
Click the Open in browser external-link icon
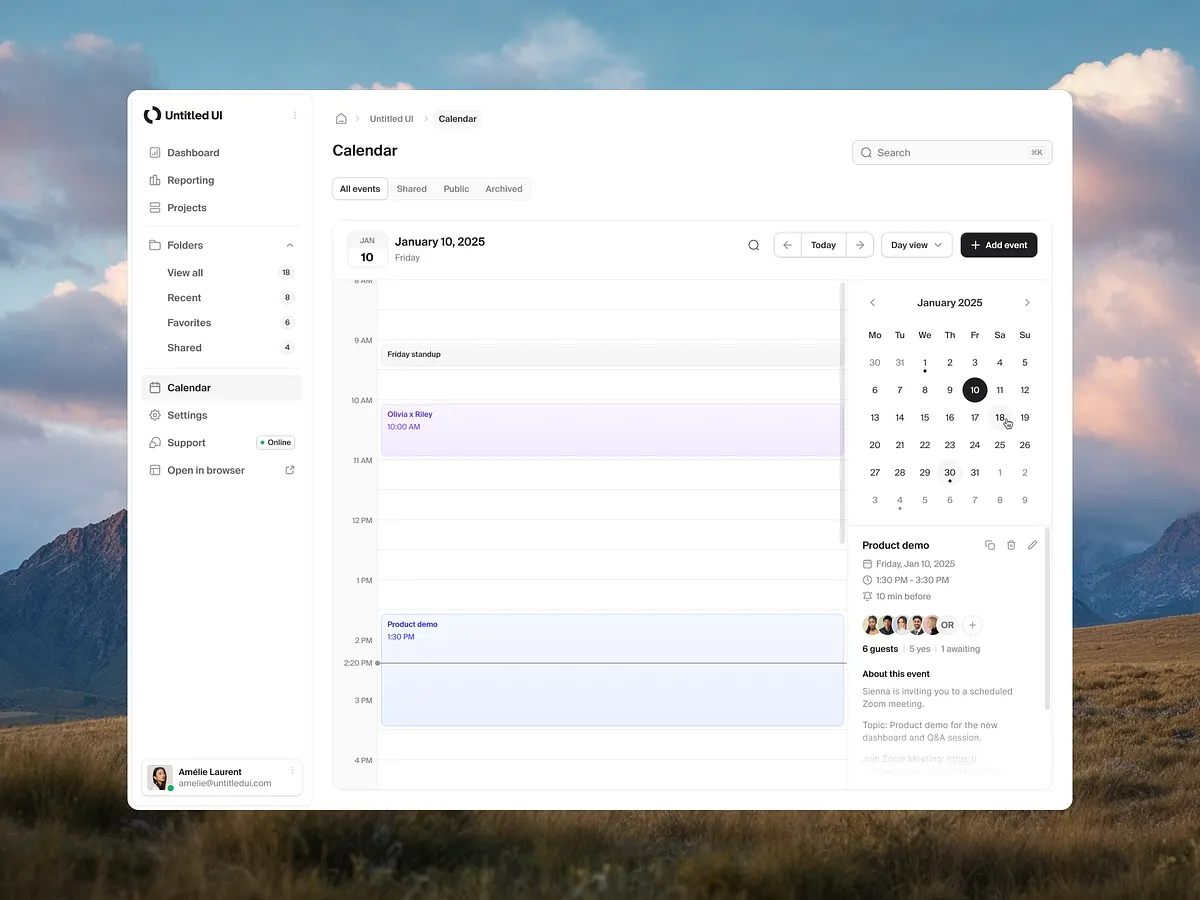coord(290,470)
